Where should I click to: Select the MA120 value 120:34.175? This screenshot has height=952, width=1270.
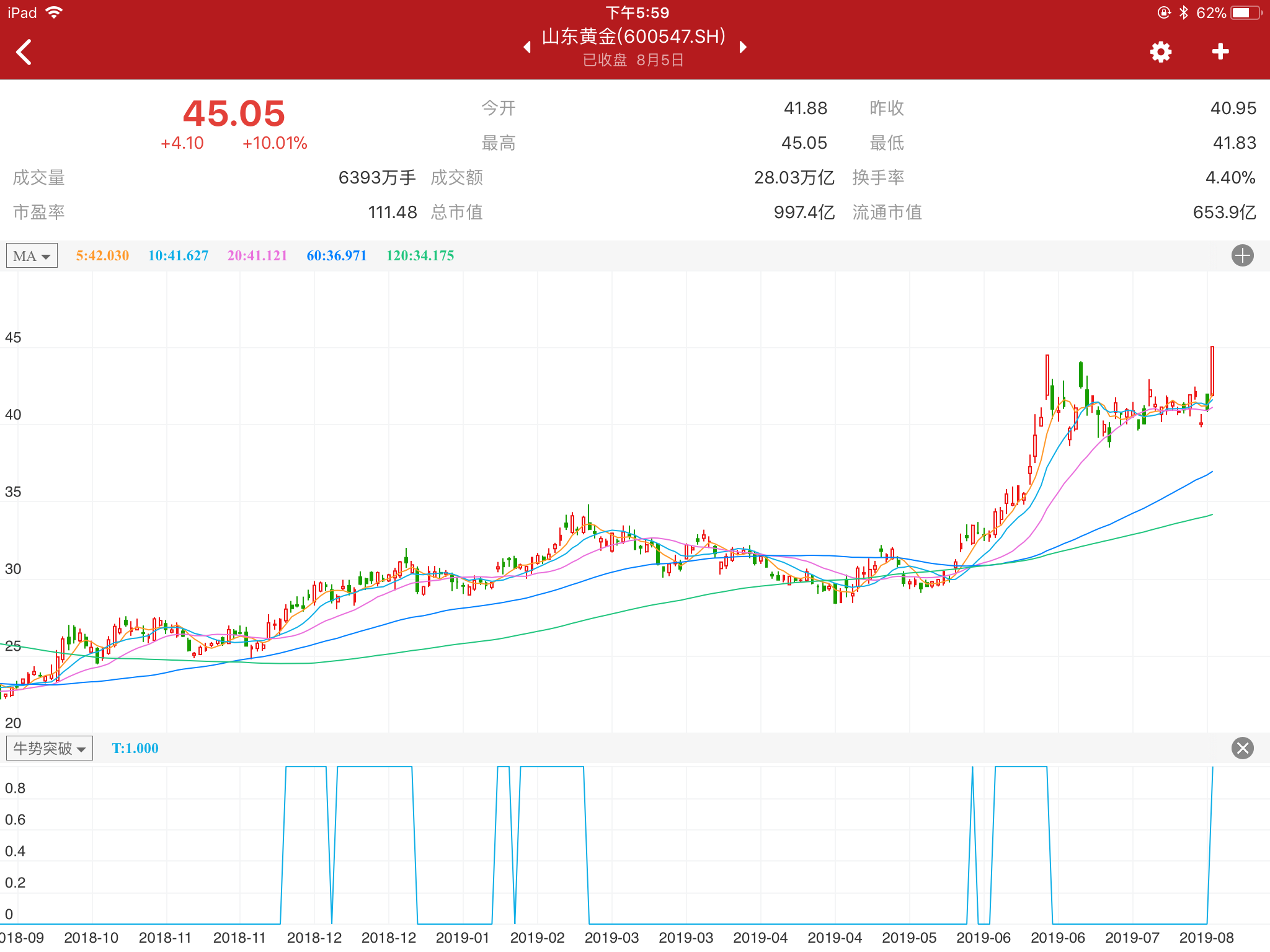(x=420, y=255)
